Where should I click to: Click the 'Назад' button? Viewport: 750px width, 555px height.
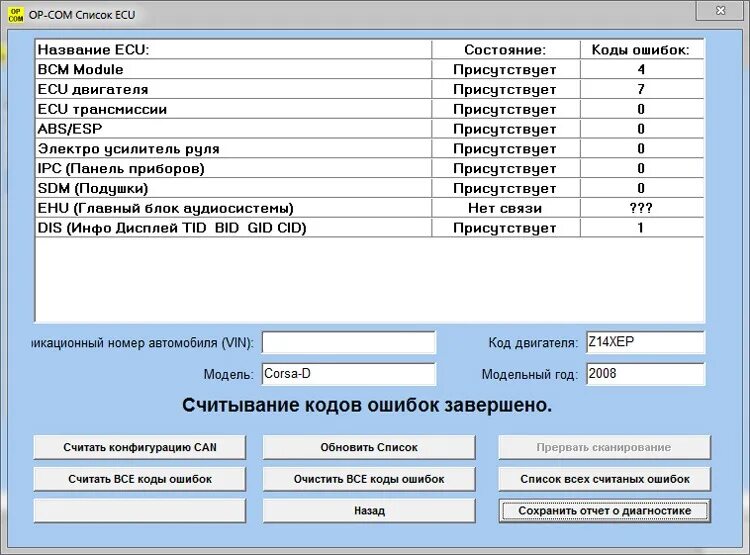[x=369, y=511]
